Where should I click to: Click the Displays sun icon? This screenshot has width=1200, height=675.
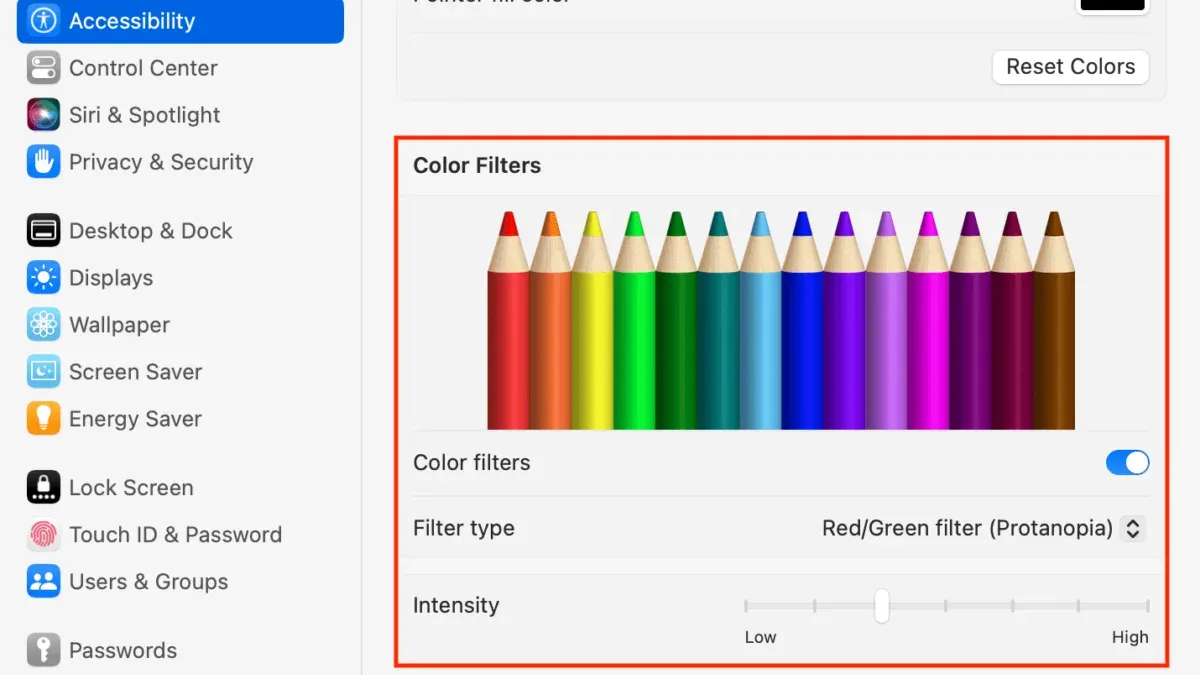(x=43, y=278)
